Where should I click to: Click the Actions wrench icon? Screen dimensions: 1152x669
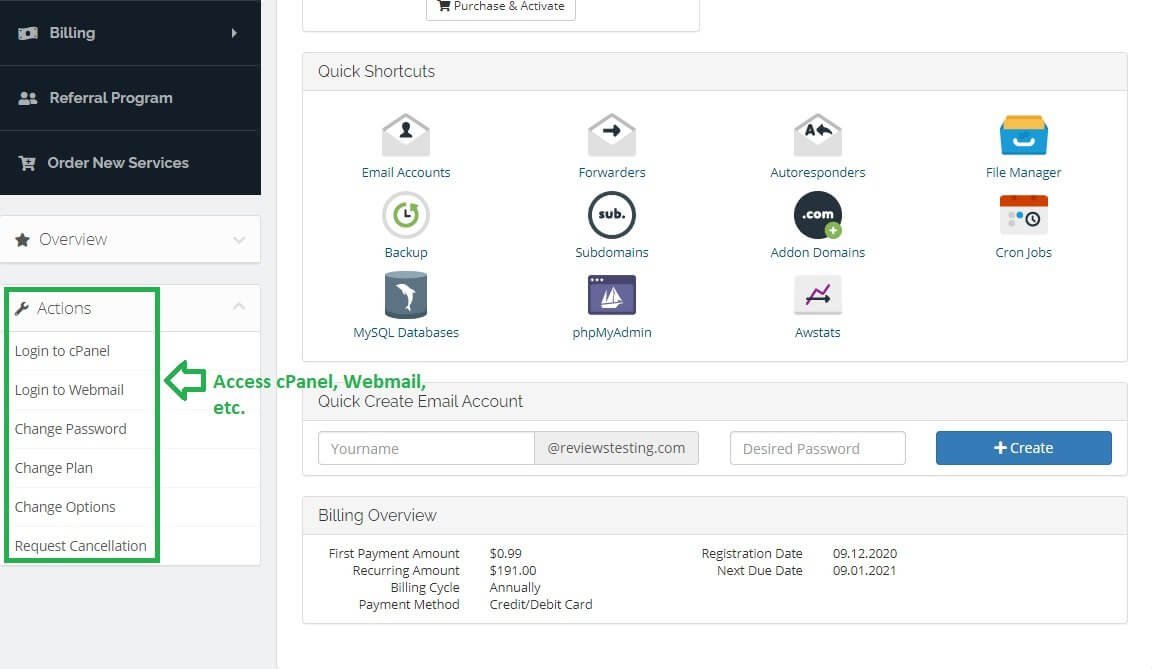coord(22,308)
